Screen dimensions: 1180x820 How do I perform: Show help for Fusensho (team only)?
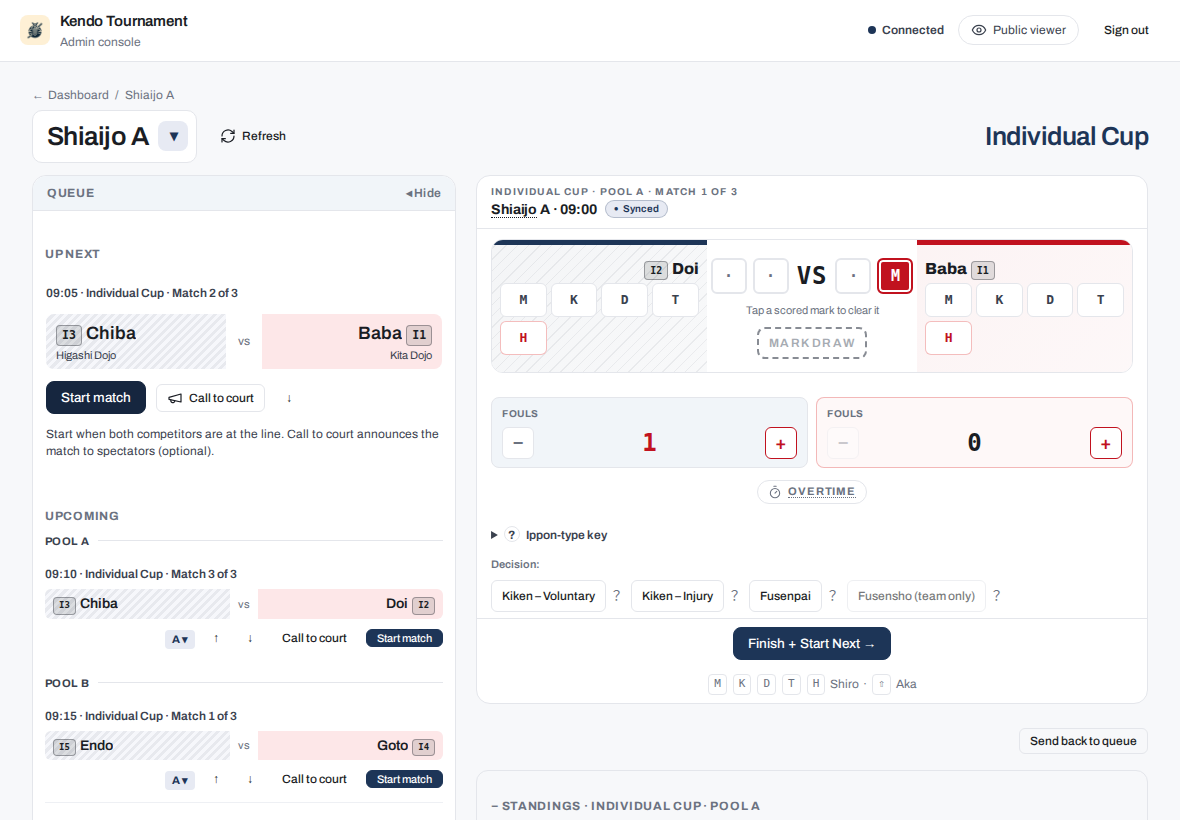[x=996, y=596]
